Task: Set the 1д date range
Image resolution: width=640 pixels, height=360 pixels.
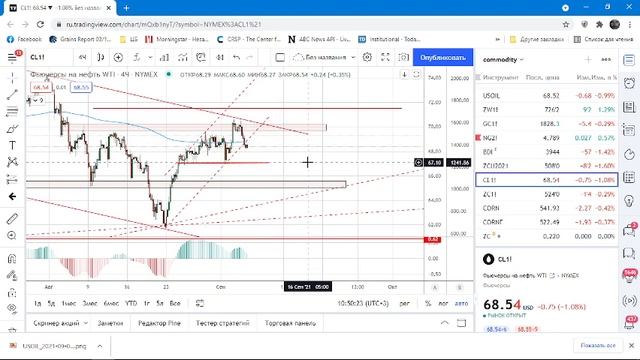Action: click(x=38, y=303)
